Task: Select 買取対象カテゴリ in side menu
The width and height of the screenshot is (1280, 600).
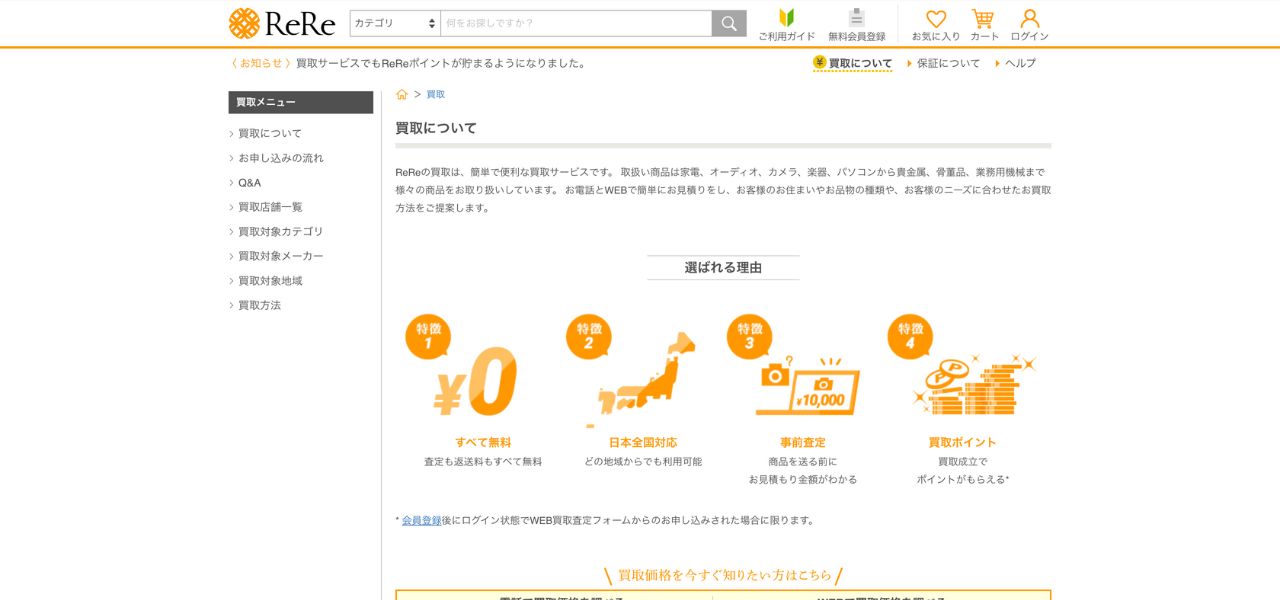Action: click(281, 231)
